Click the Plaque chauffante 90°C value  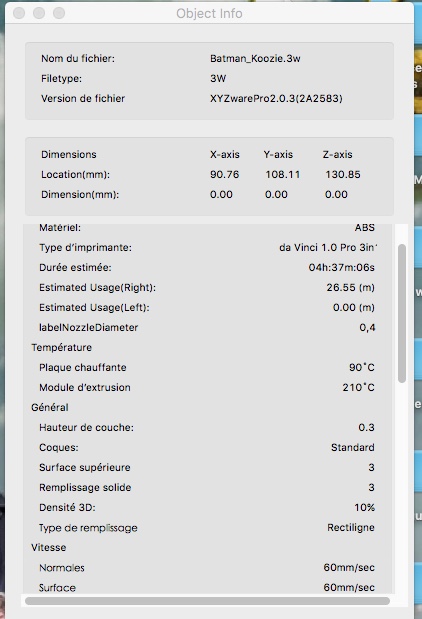362,367
